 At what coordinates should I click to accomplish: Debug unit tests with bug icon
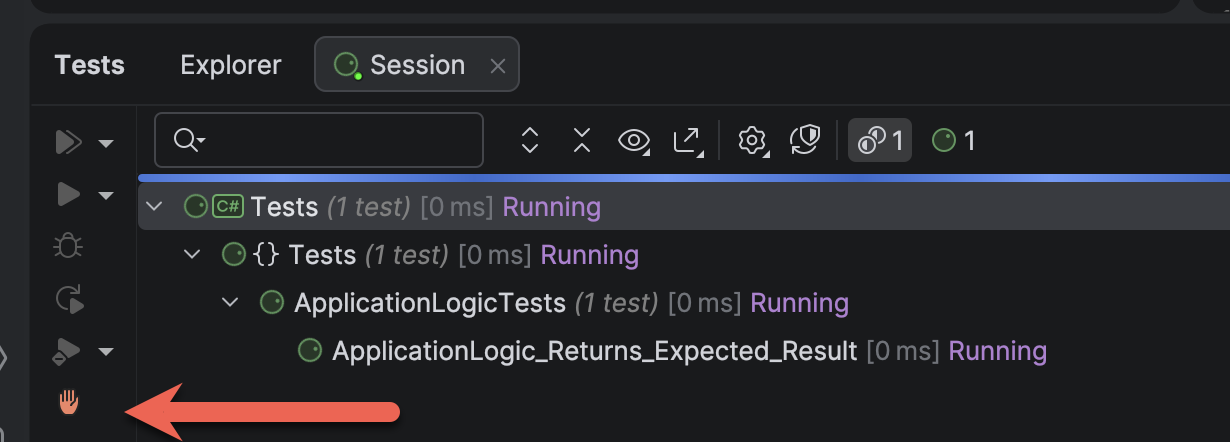coord(68,246)
